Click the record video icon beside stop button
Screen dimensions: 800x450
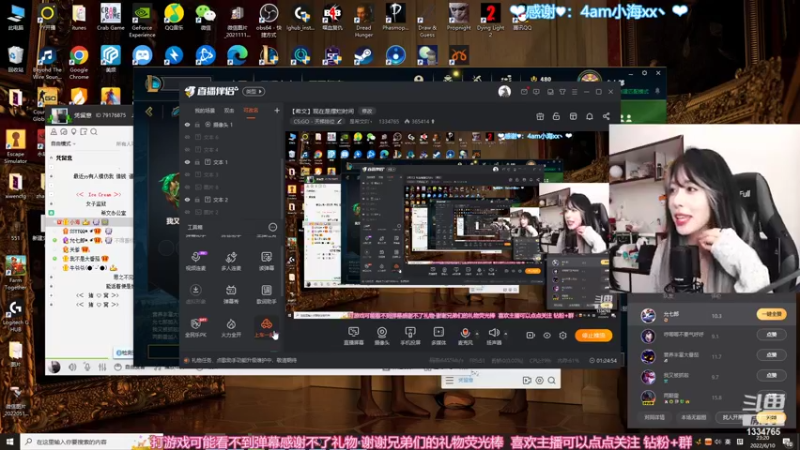(x=531, y=335)
